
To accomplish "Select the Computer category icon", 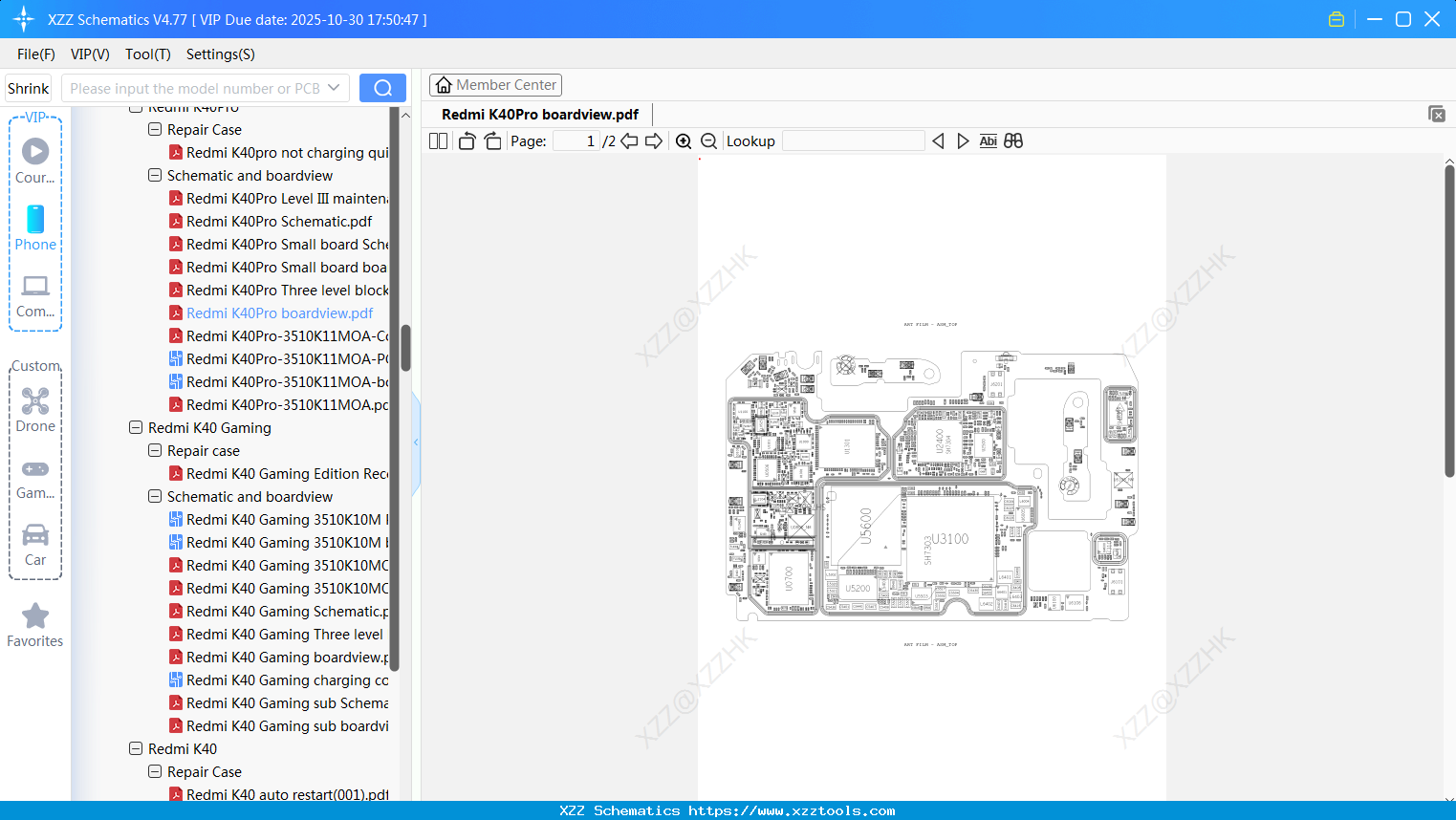I will click(x=35, y=296).
